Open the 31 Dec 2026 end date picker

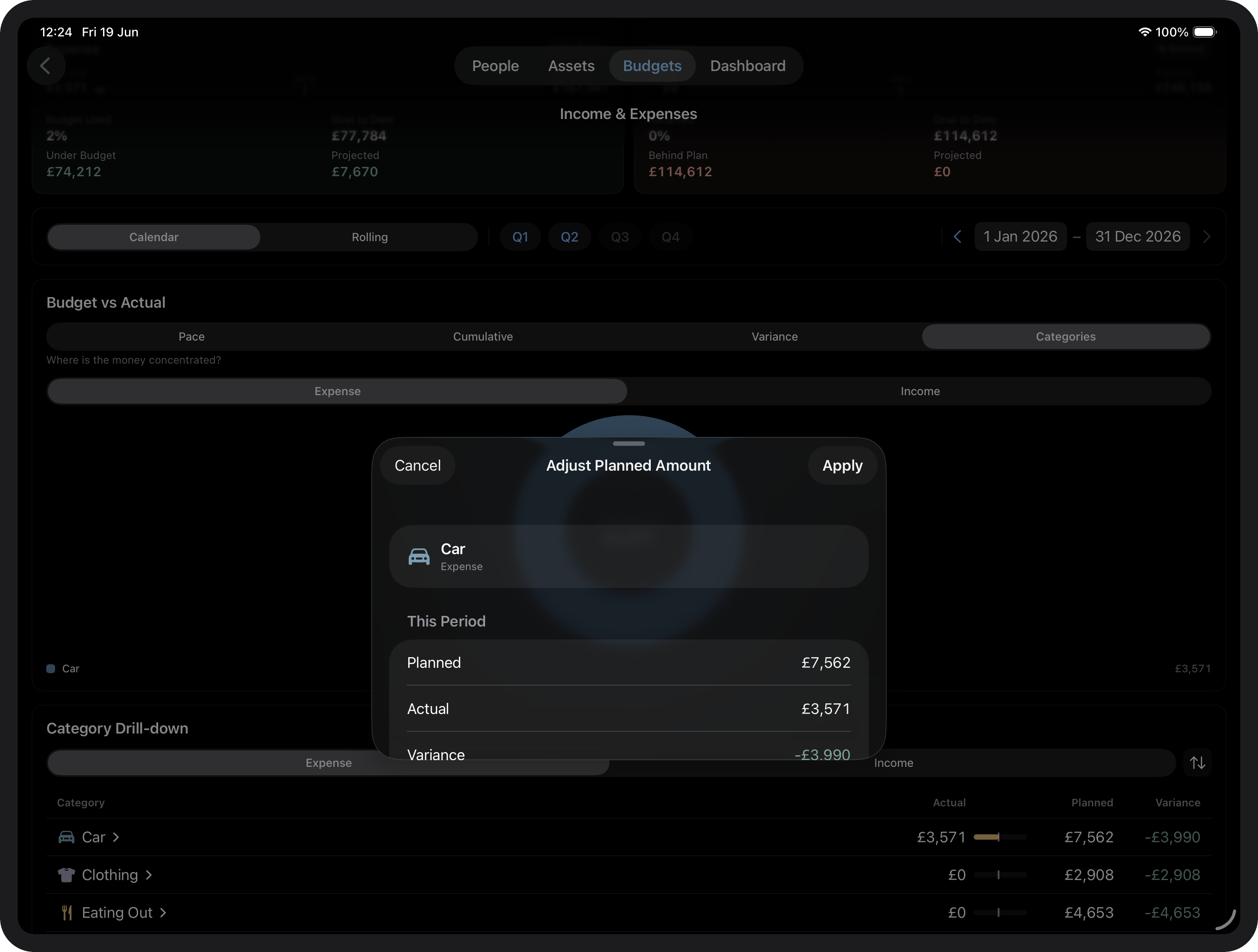[x=1138, y=236]
